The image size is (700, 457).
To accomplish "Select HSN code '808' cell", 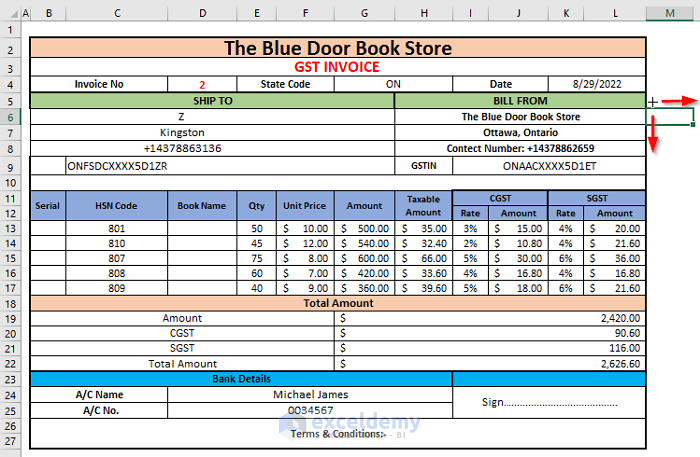I will (117, 273).
